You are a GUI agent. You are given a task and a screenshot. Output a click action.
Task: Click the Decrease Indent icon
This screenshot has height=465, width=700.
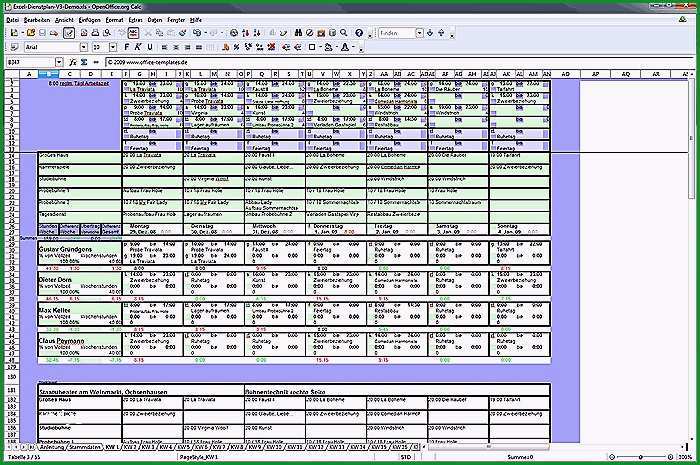[x=287, y=47]
